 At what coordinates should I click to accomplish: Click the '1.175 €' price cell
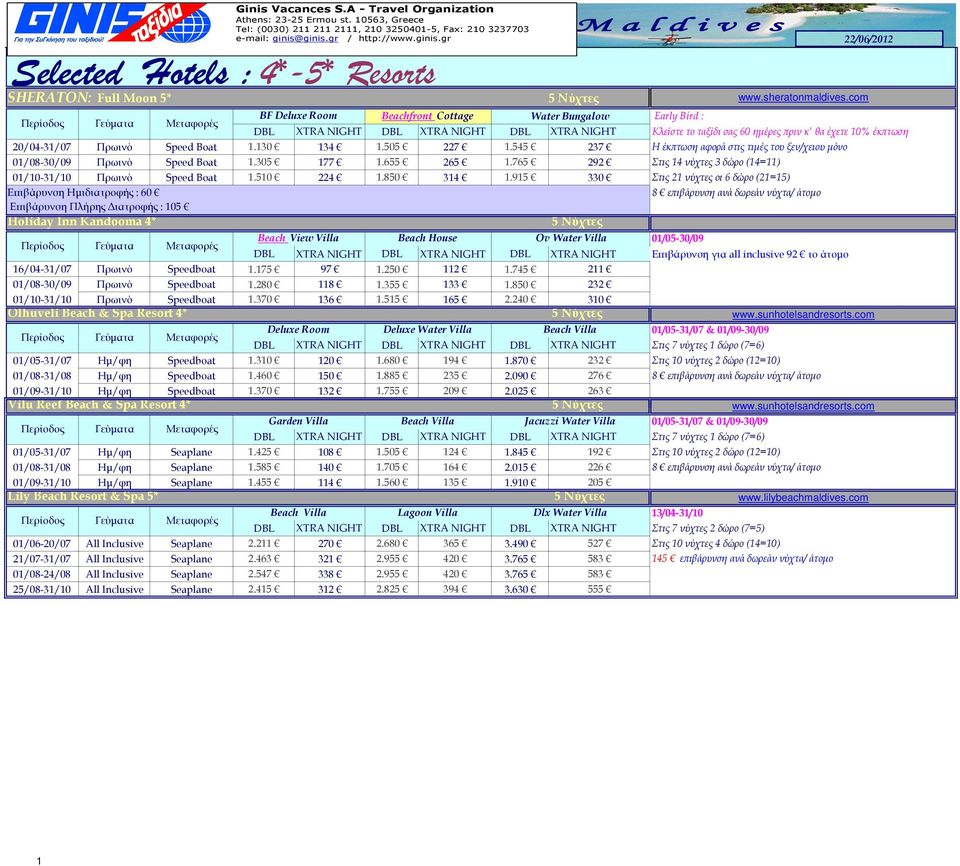(x=263, y=269)
